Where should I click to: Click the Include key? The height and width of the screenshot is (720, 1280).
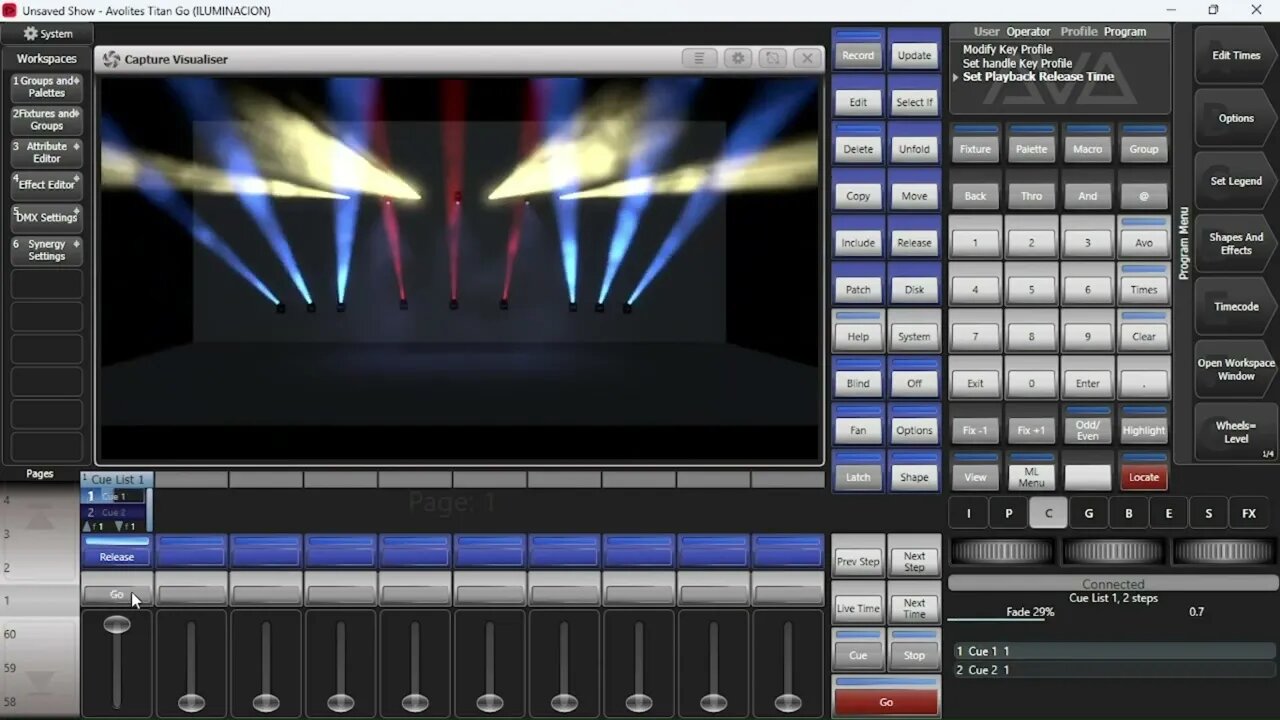[x=858, y=237]
